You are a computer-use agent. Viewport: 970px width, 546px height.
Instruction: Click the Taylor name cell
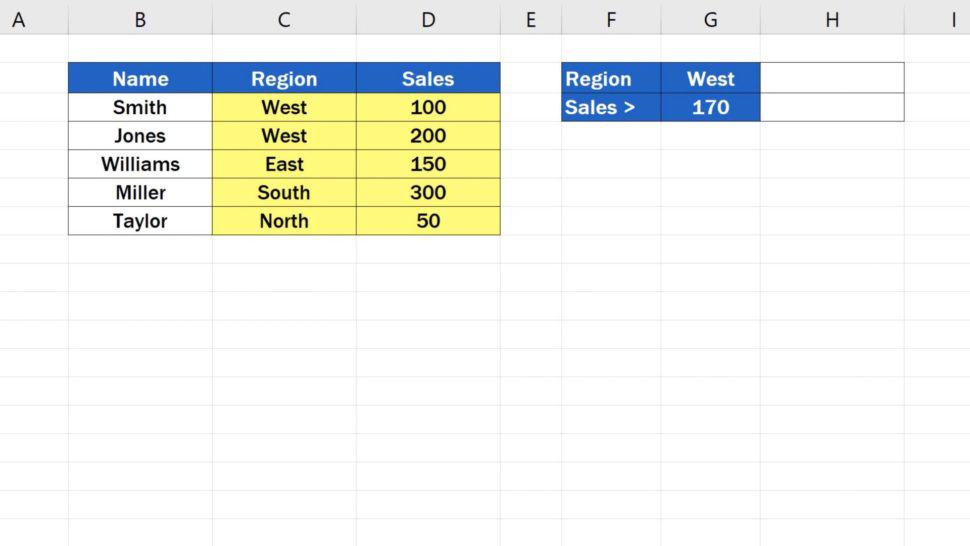point(140,221)
